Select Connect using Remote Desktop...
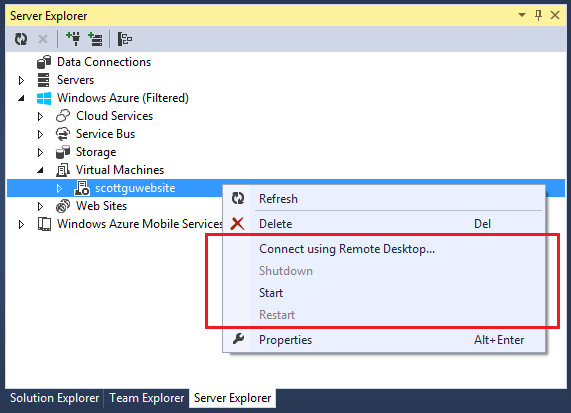 click(384, 249)
